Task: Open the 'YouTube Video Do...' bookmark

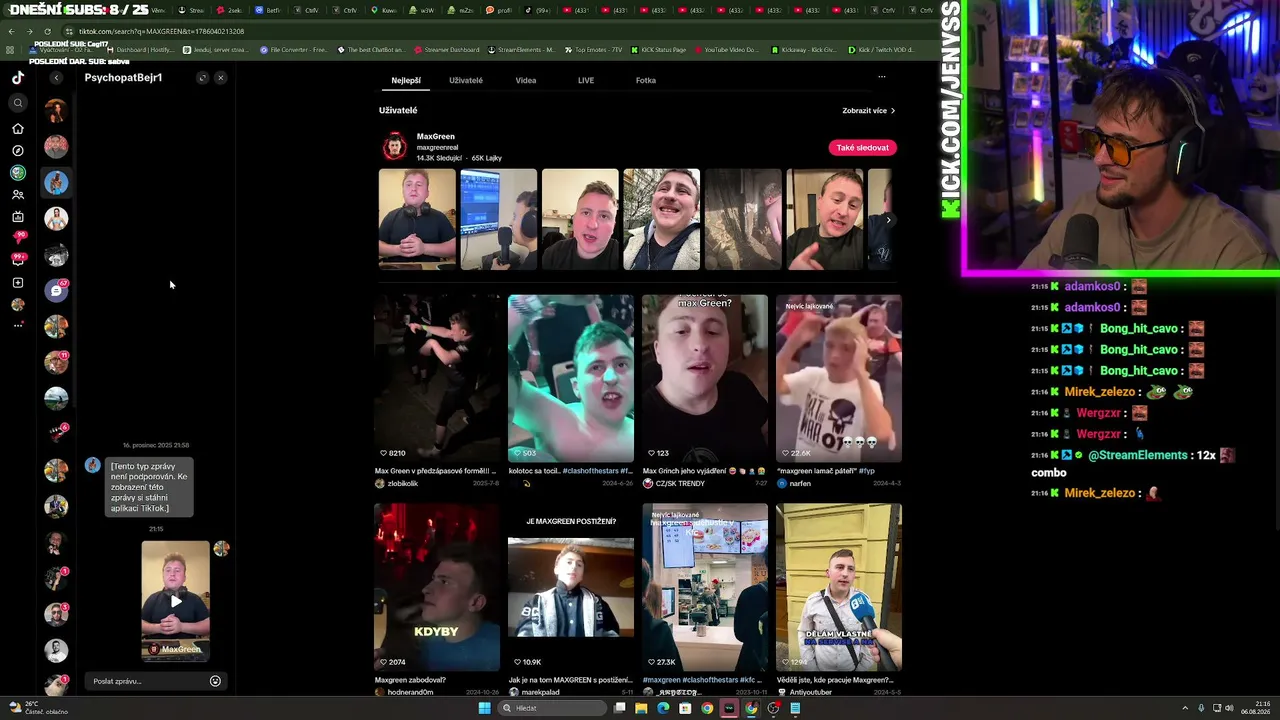Action: [x=726, y=50]
